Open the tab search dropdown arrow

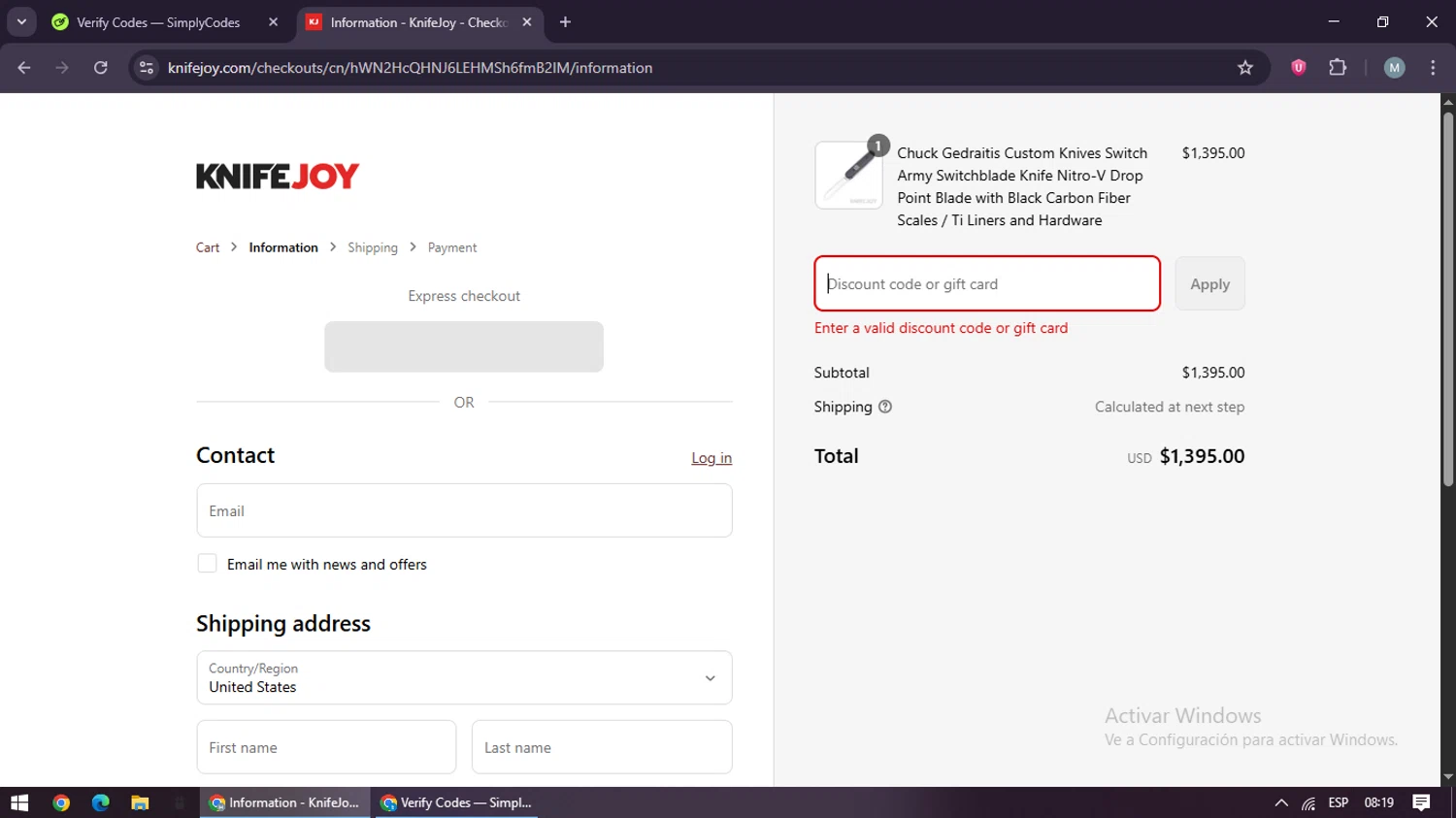coord(21,21)
